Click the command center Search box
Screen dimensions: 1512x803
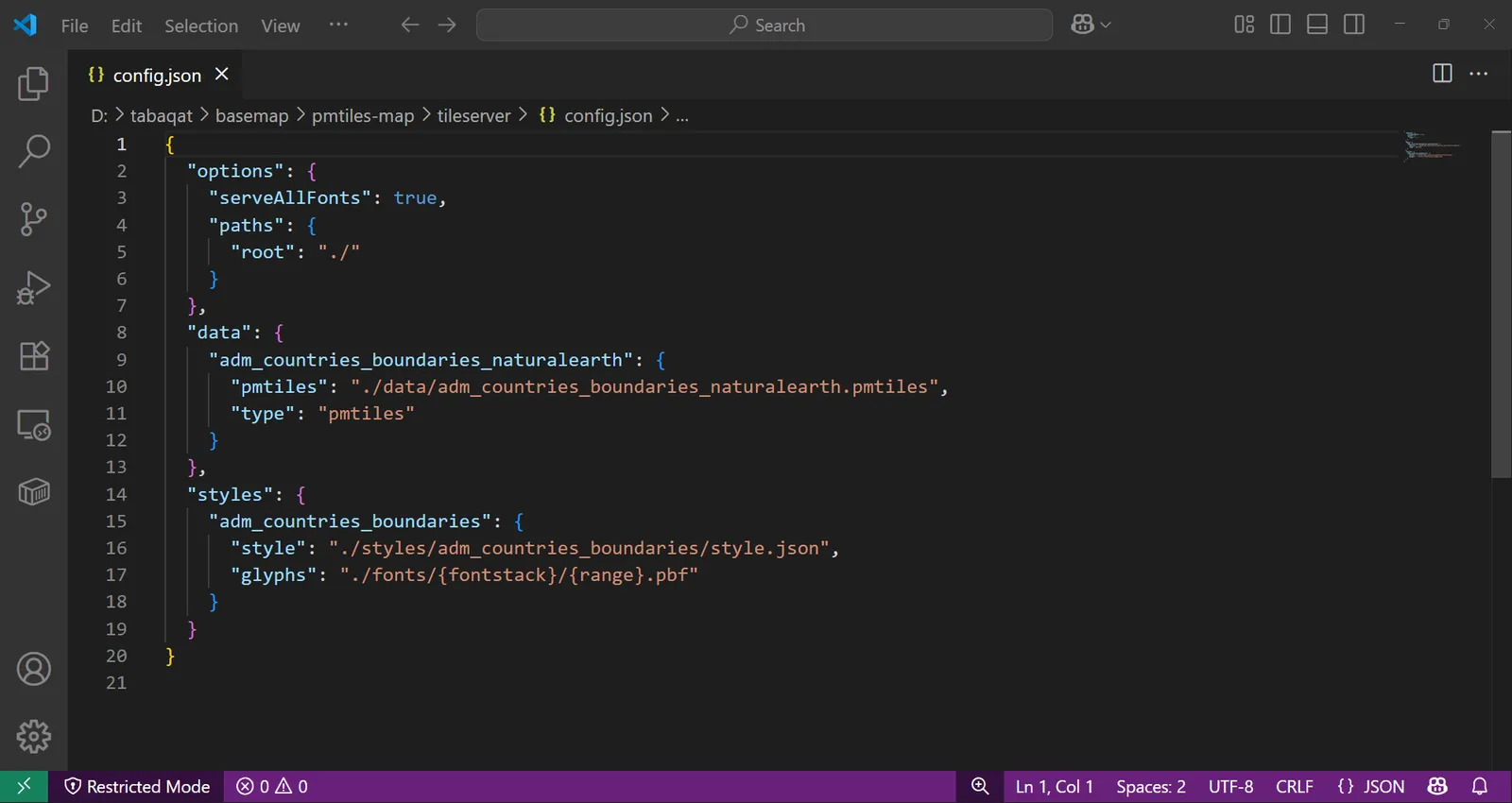point(765,25)
